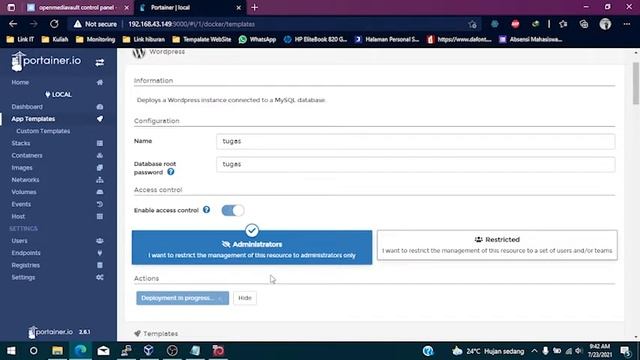
Task: Click the Stacks grid icon
Action: click(x=100, y=143)
